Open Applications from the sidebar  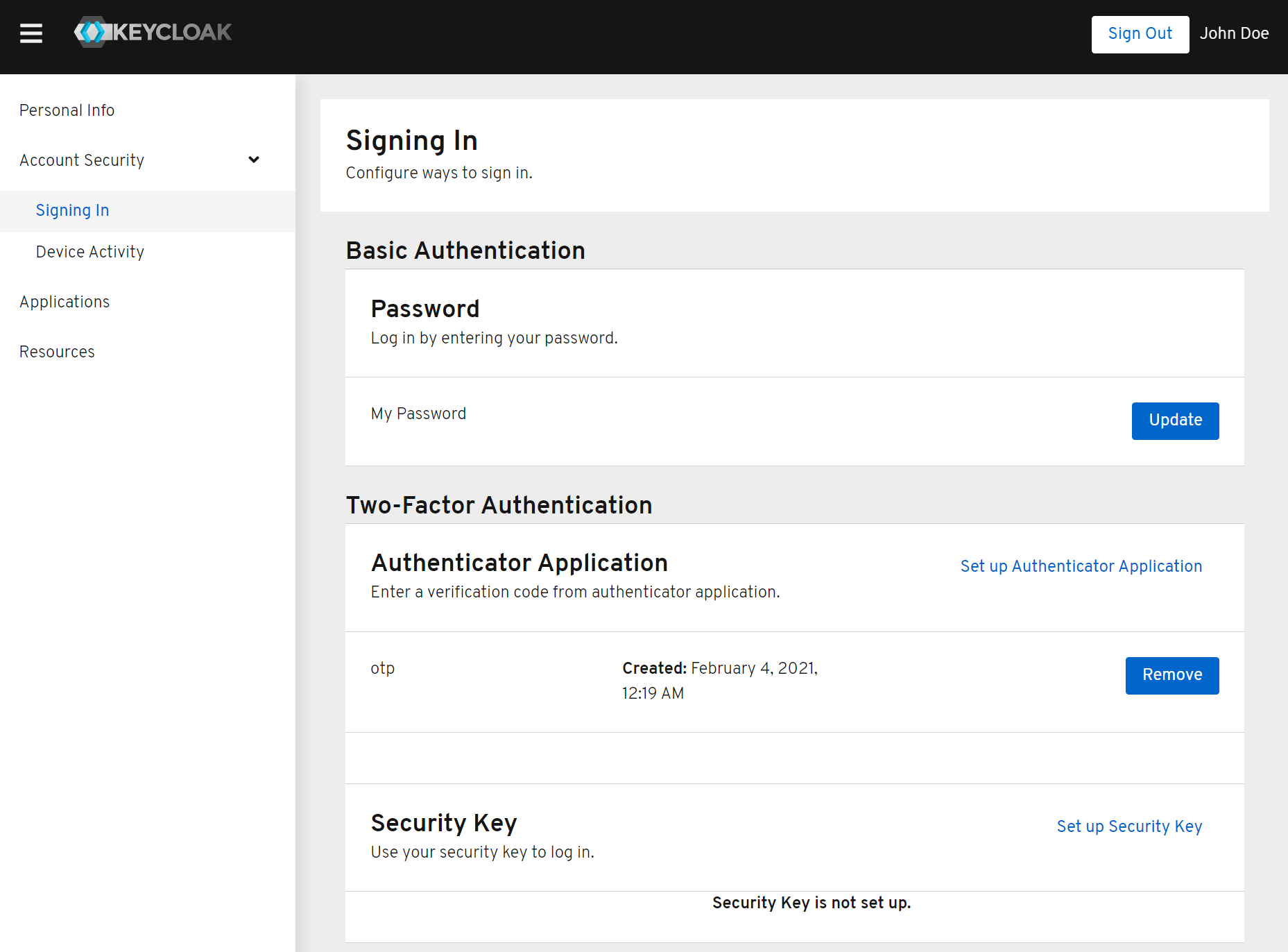[x=65, y=302]
